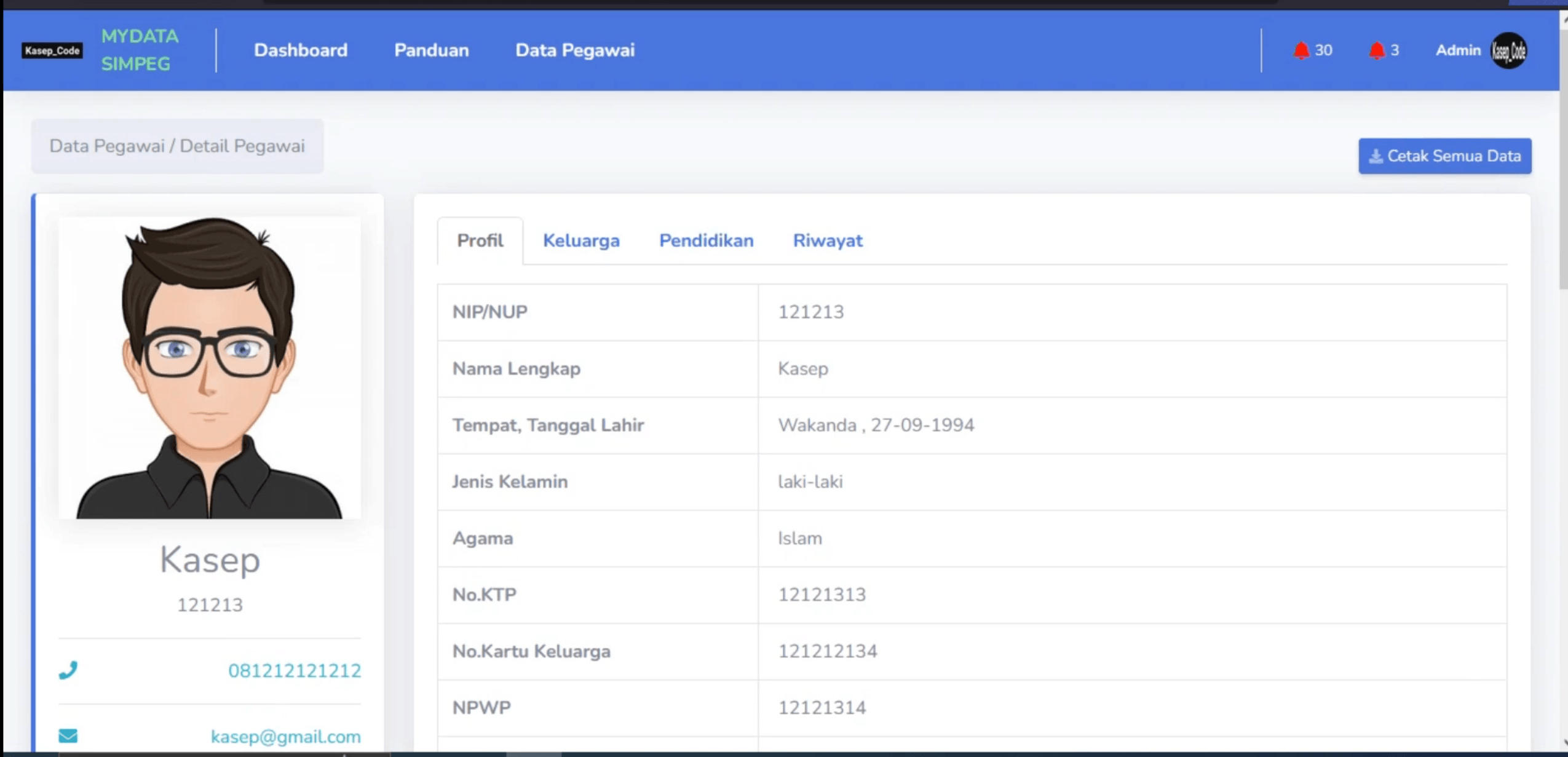This screenshot has width=1568, height=757.
Task: Click the Nama Lengkap value Kasep
Action: 803,369
